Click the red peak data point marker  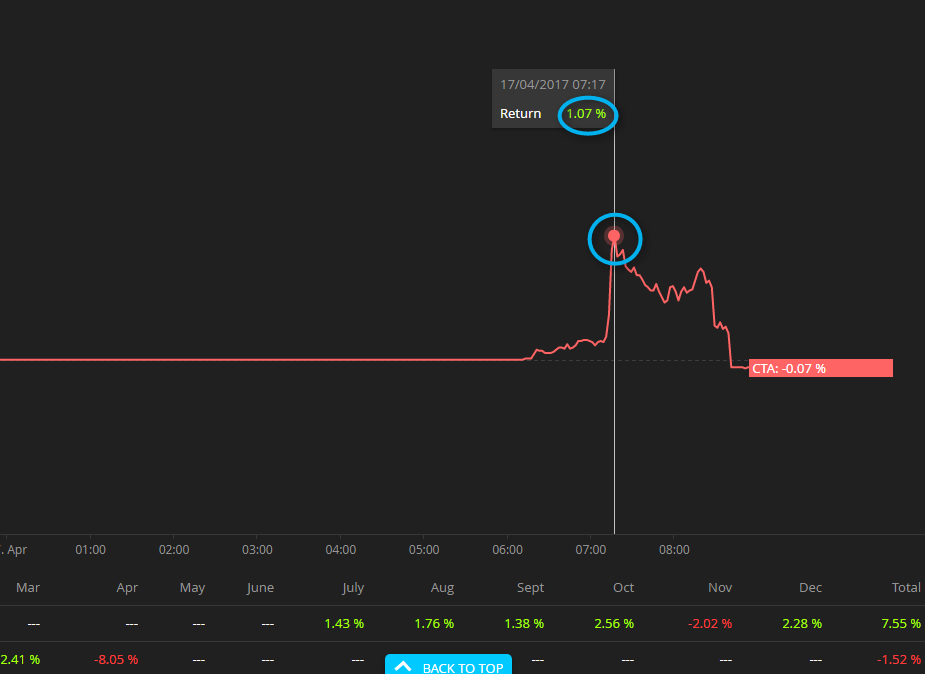pos(614,237)
